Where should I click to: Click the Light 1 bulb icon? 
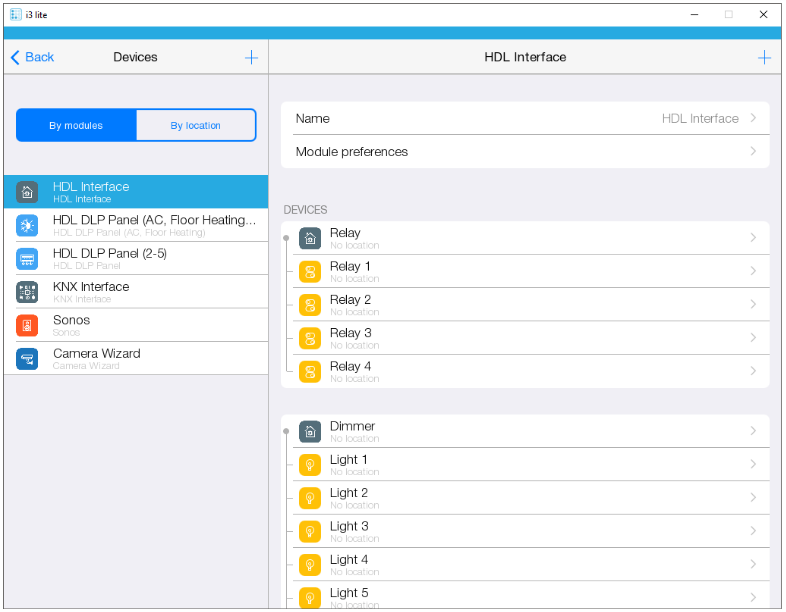click(310, 465)
